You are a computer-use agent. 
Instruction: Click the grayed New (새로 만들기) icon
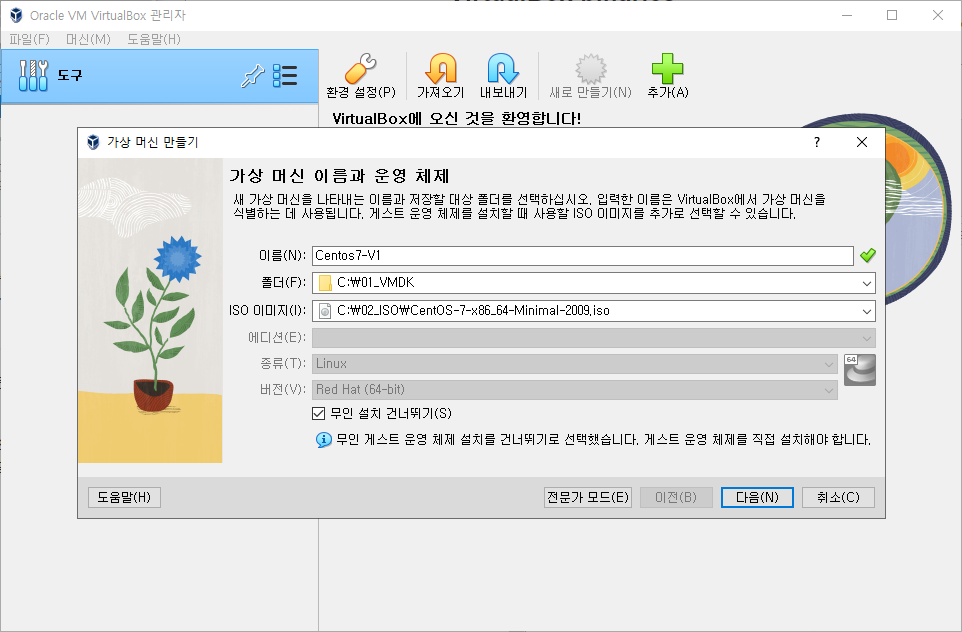[590, 69]
